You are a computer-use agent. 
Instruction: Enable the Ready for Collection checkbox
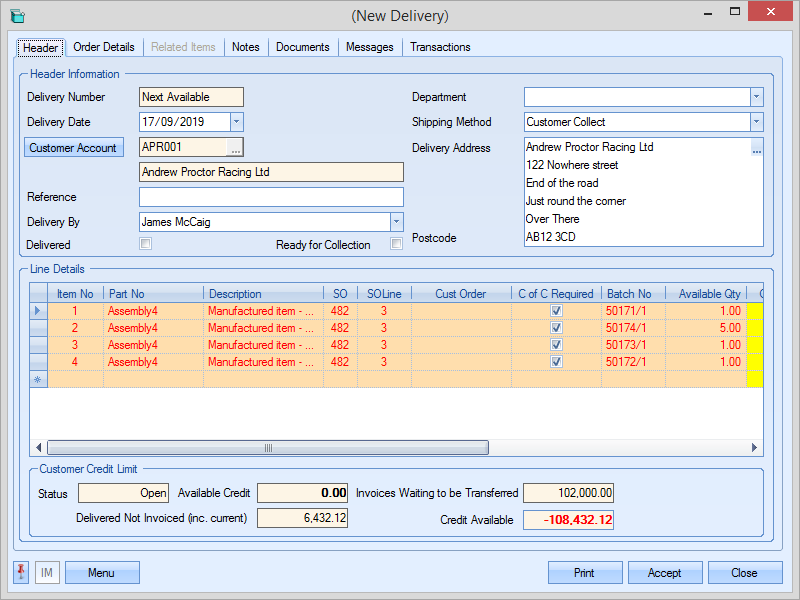[x=397, y=244]
